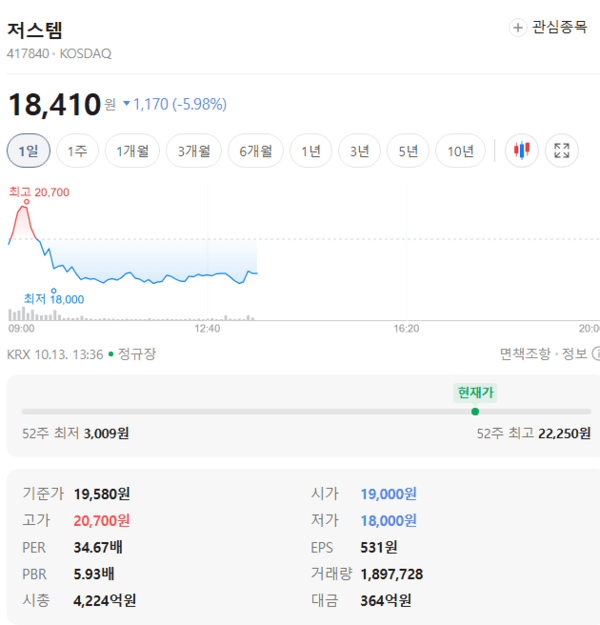Click the 거래량 value 1,897,728
This screenshot has height=625, width=600.
[x=391, y=574]
